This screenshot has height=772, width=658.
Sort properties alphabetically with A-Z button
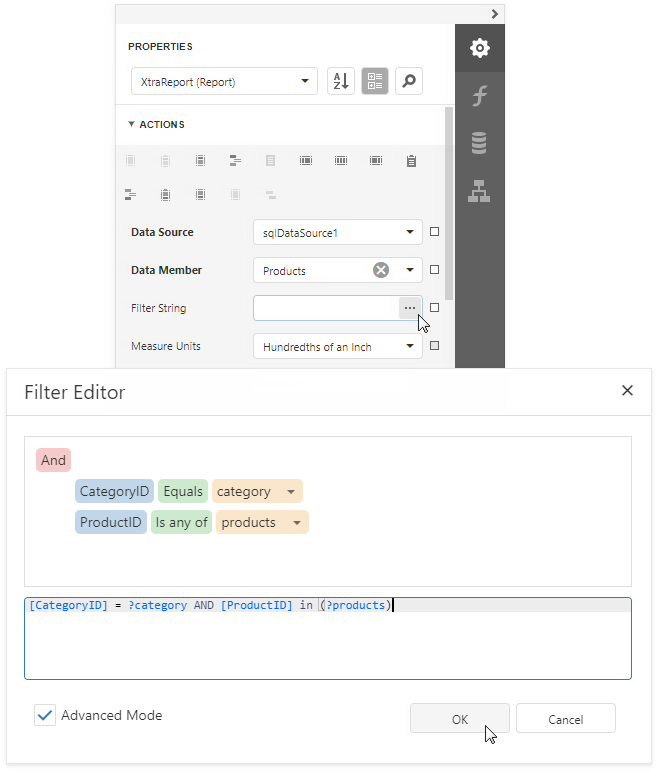click(341, 81)
